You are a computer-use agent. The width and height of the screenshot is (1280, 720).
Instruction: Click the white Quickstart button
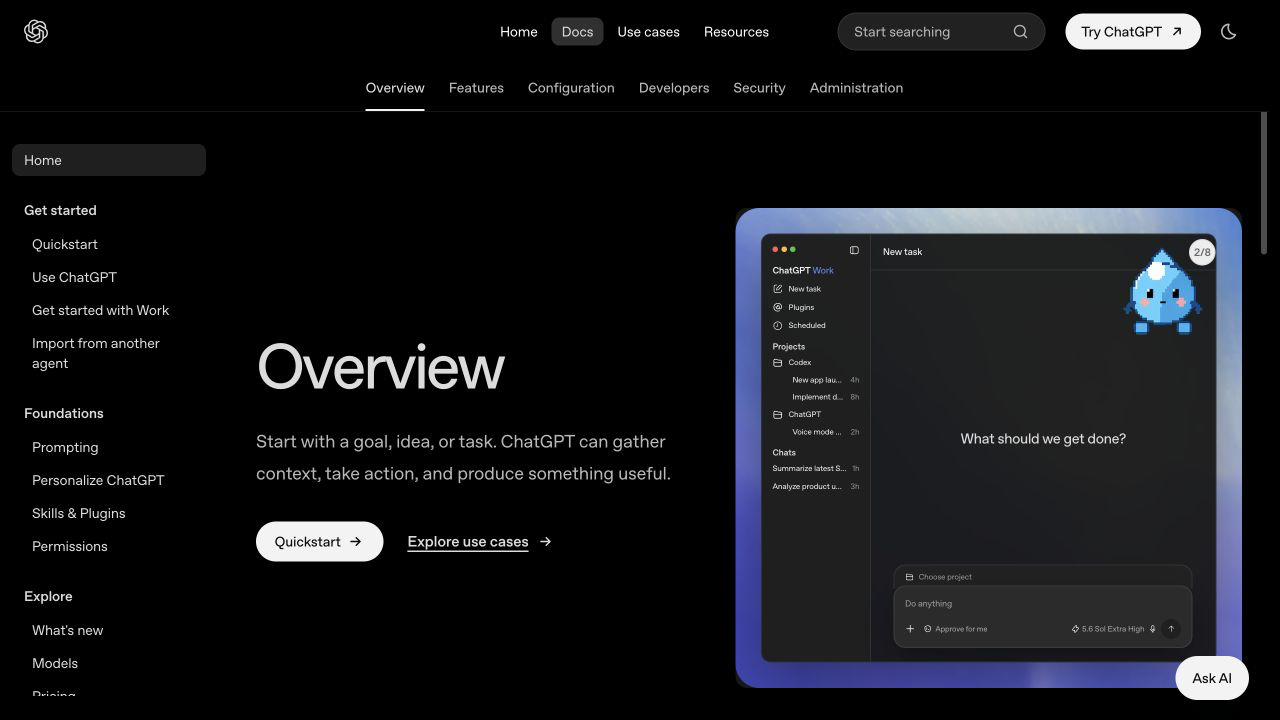click(320, 541)
